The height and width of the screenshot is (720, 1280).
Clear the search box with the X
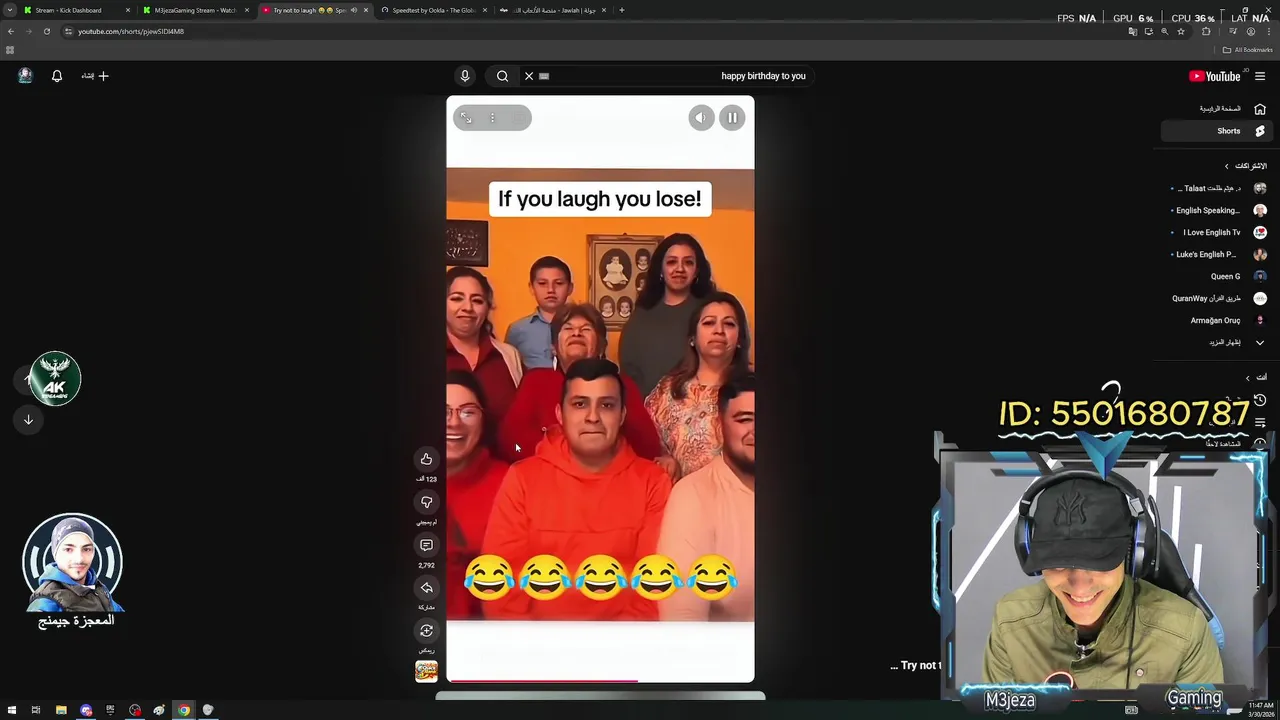(x=529, y=76)
